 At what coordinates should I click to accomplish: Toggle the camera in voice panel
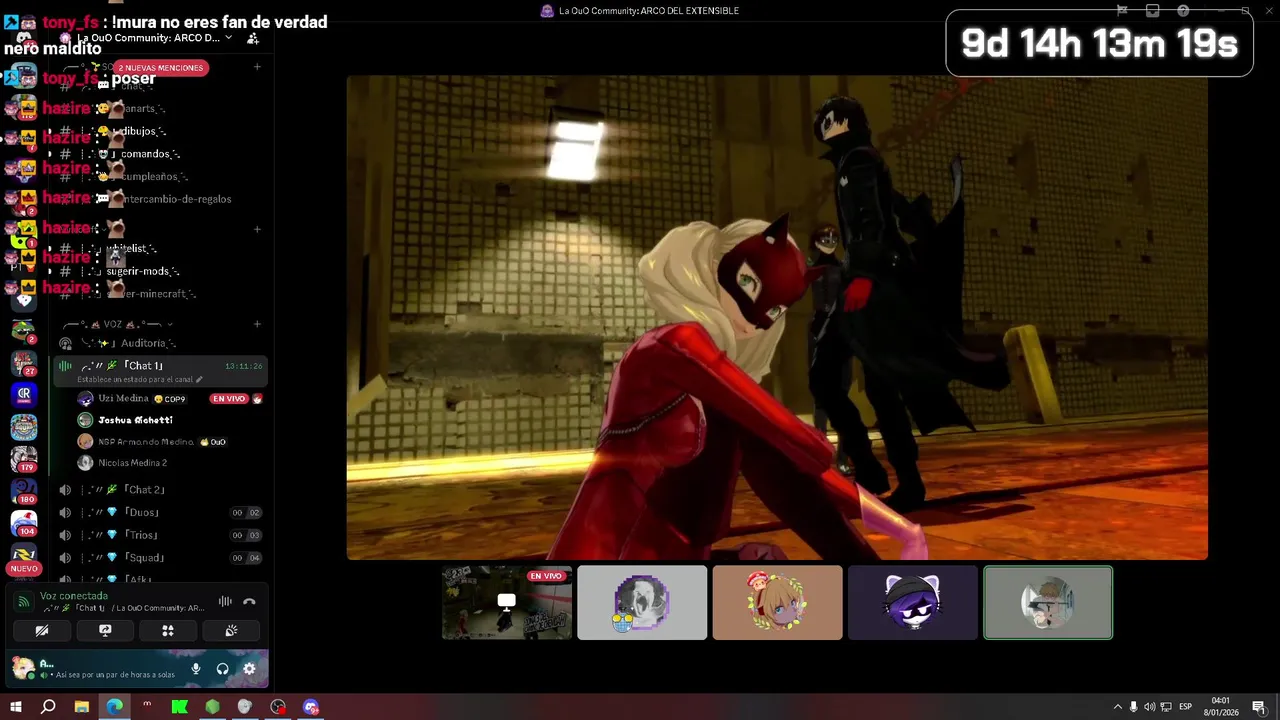point(42,630)
